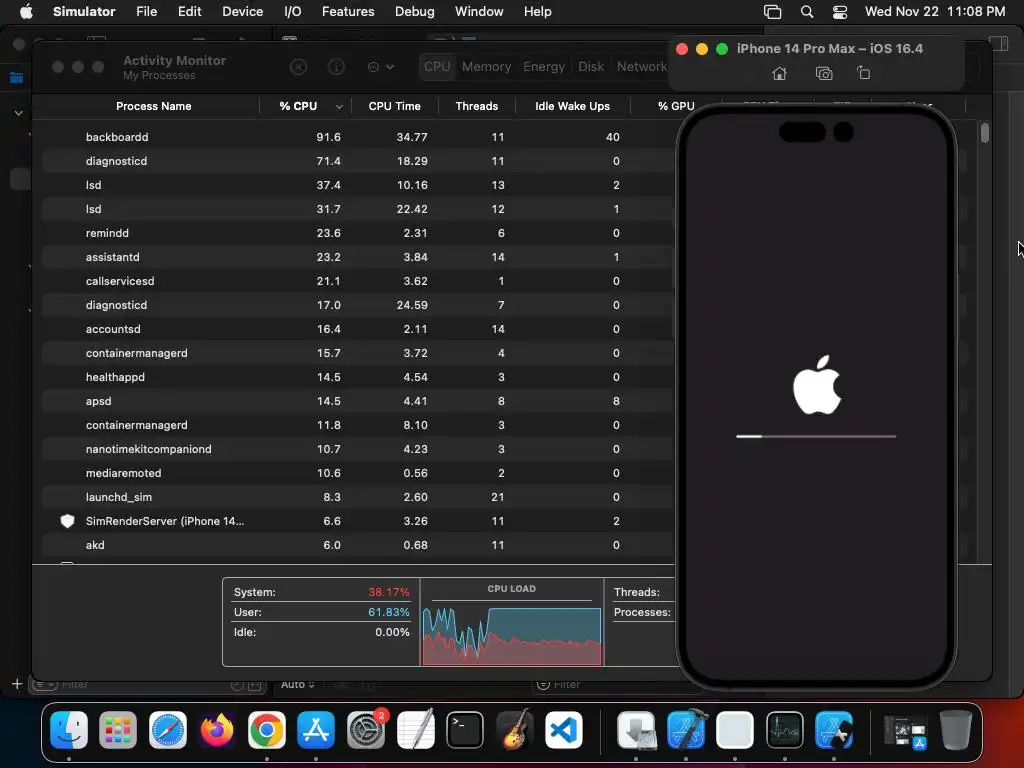This screenshot has height=768, width=1024.
Task: Select the apsd process row
Action: 358,402
